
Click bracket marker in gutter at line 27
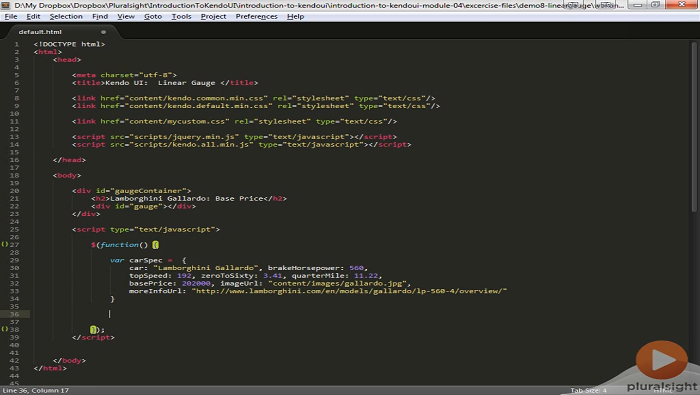[x=4, y=245]
